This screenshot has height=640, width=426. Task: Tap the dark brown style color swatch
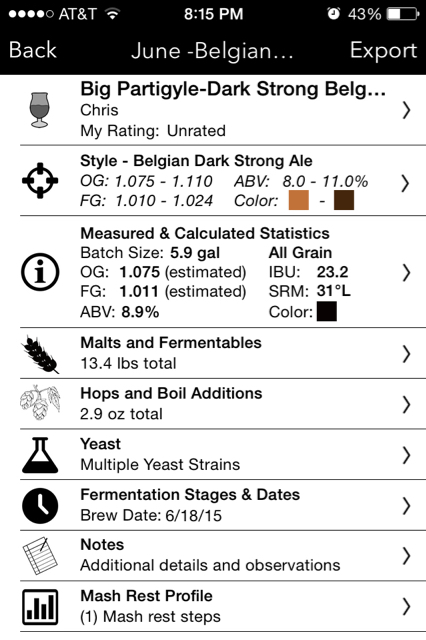tap(344, 200)
